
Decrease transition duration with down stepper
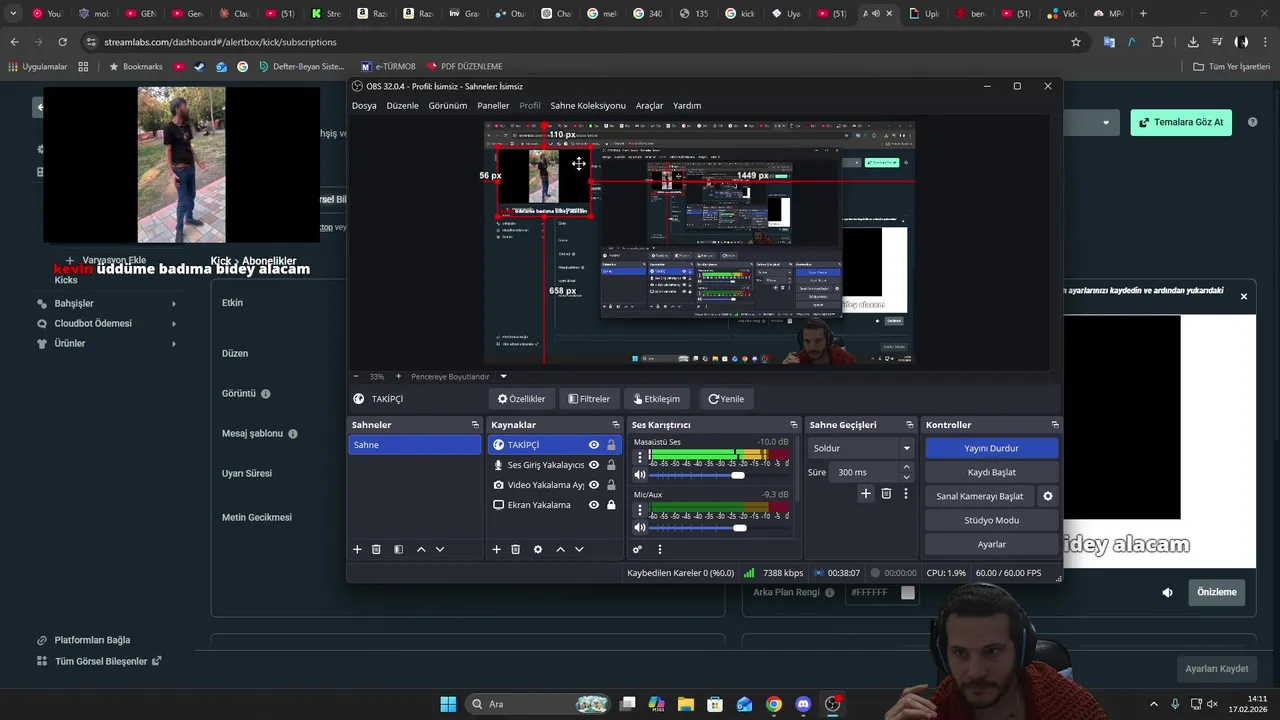pos(907,477)
